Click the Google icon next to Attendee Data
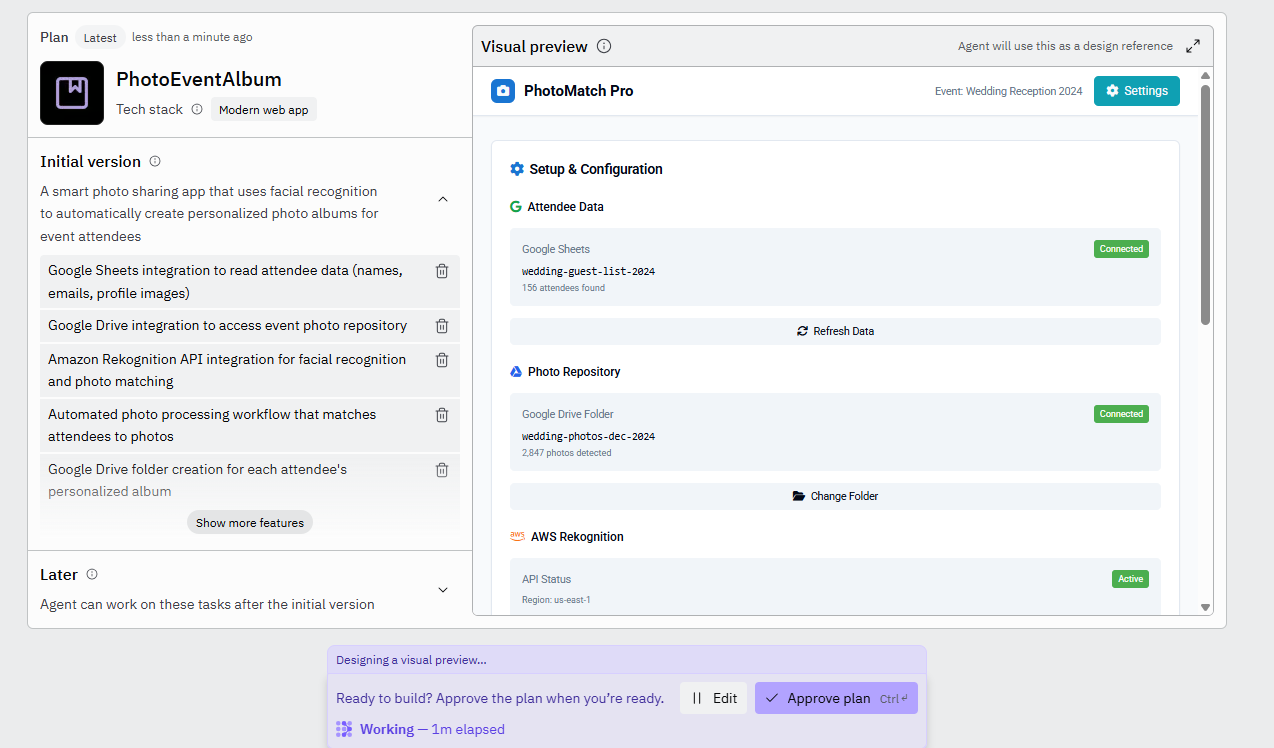This screenshot has width=1274, height=748. coord(516,207)
